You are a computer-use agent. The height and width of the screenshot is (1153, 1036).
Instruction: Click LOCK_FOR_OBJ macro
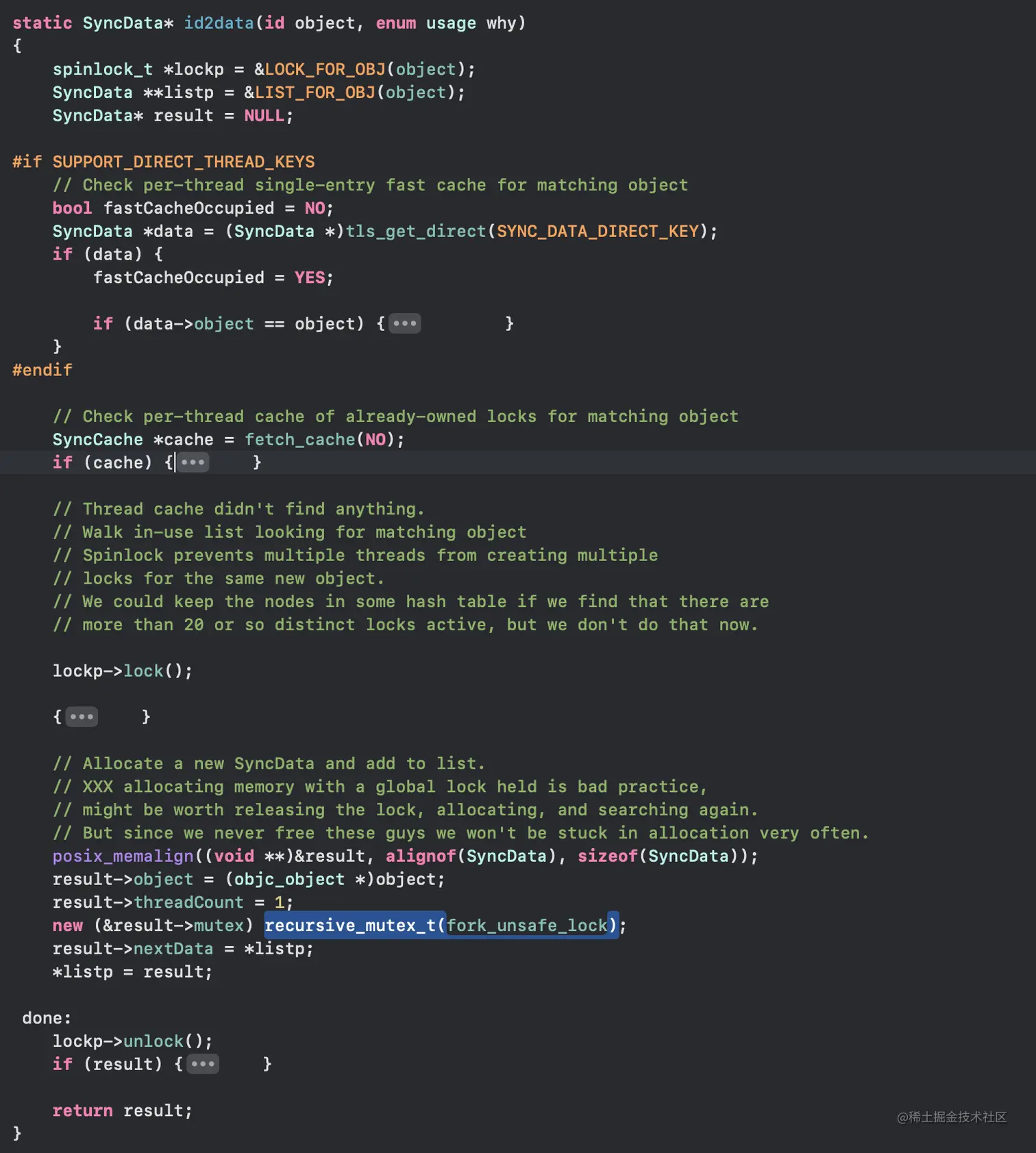[325, 69]
